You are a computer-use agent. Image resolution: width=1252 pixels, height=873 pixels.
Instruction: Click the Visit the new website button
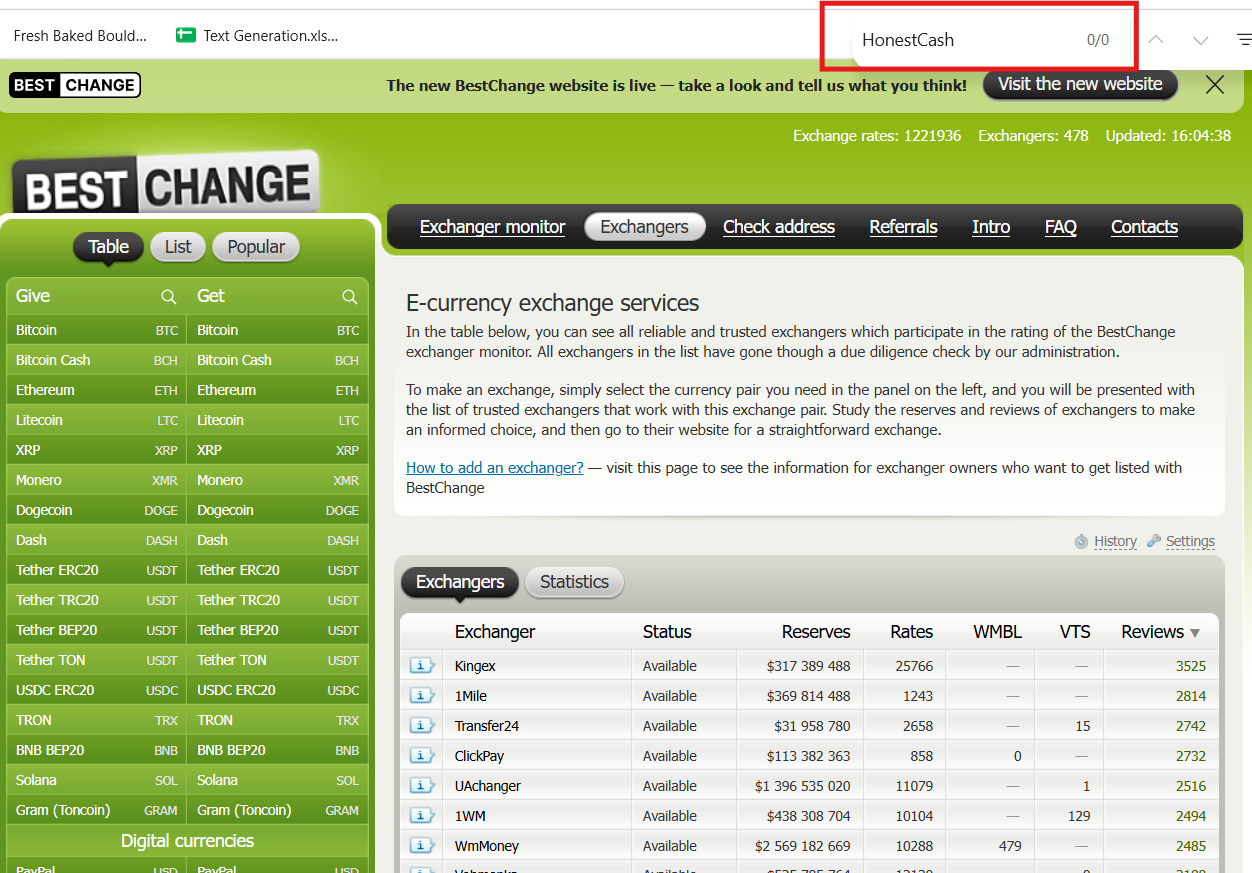click(x=1080, y=85)
